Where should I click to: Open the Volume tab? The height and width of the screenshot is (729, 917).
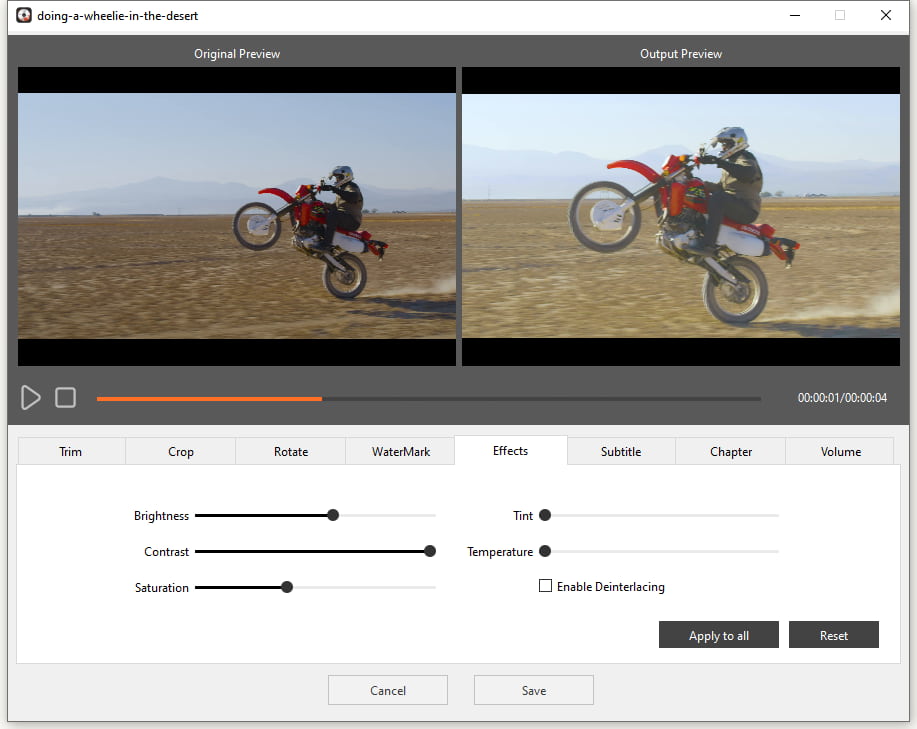pyautogui.click(x=841, y=452)
